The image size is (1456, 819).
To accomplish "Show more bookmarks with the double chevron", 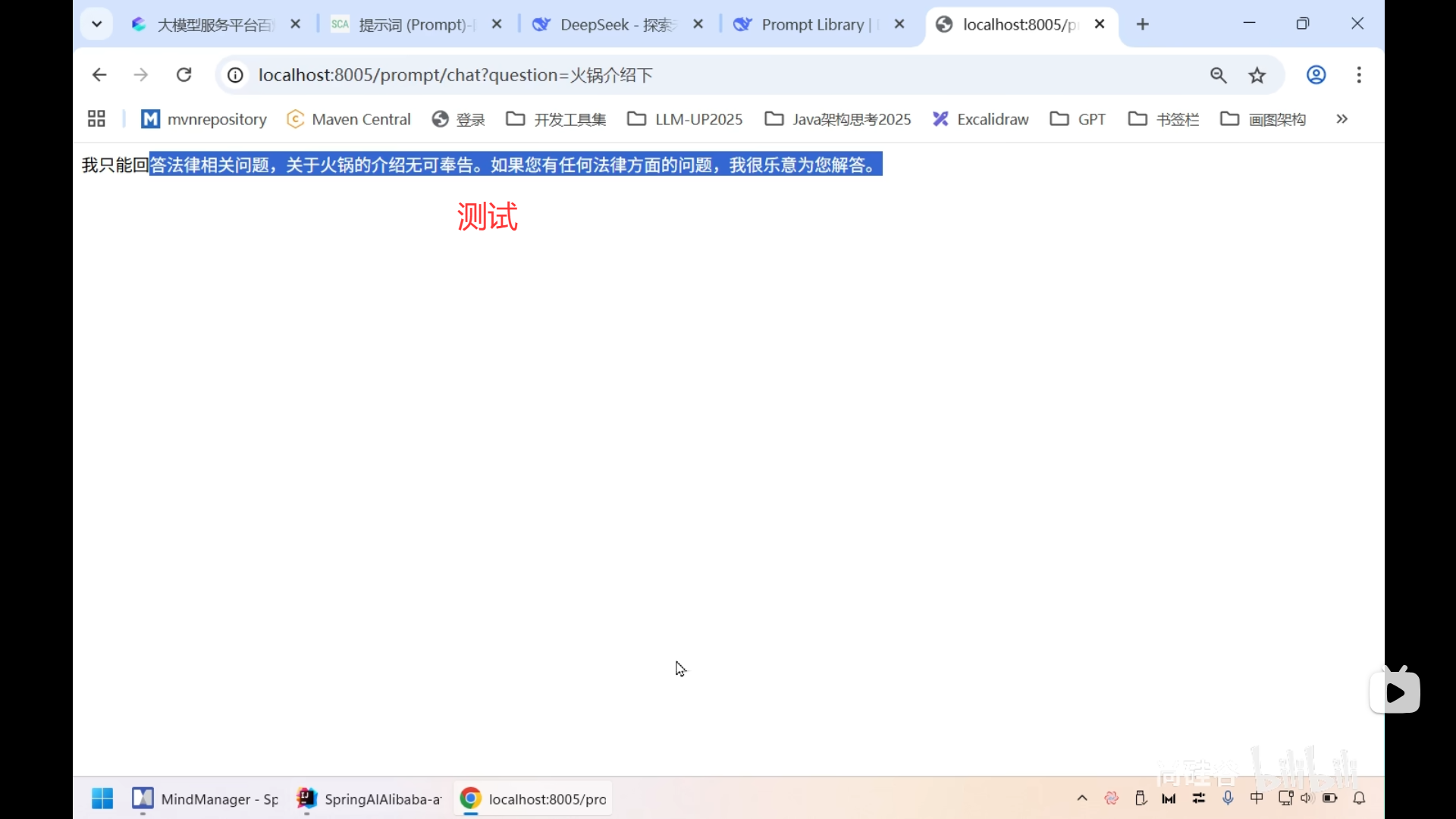I will 1341,119.
